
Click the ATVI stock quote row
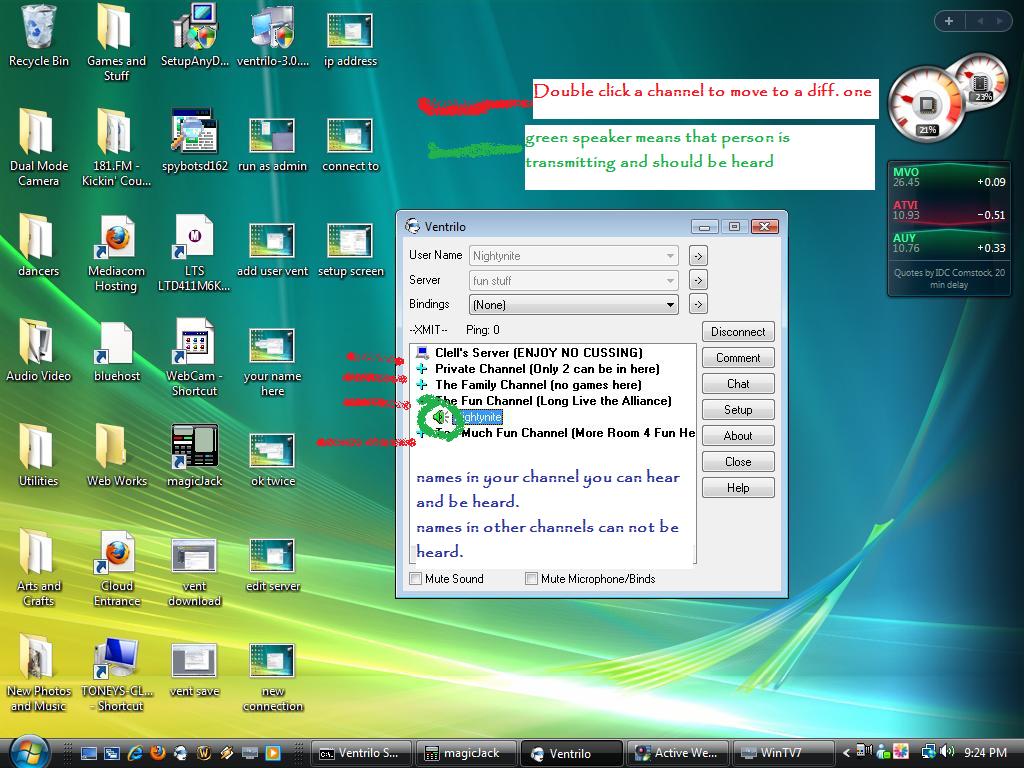coord(949,211)
